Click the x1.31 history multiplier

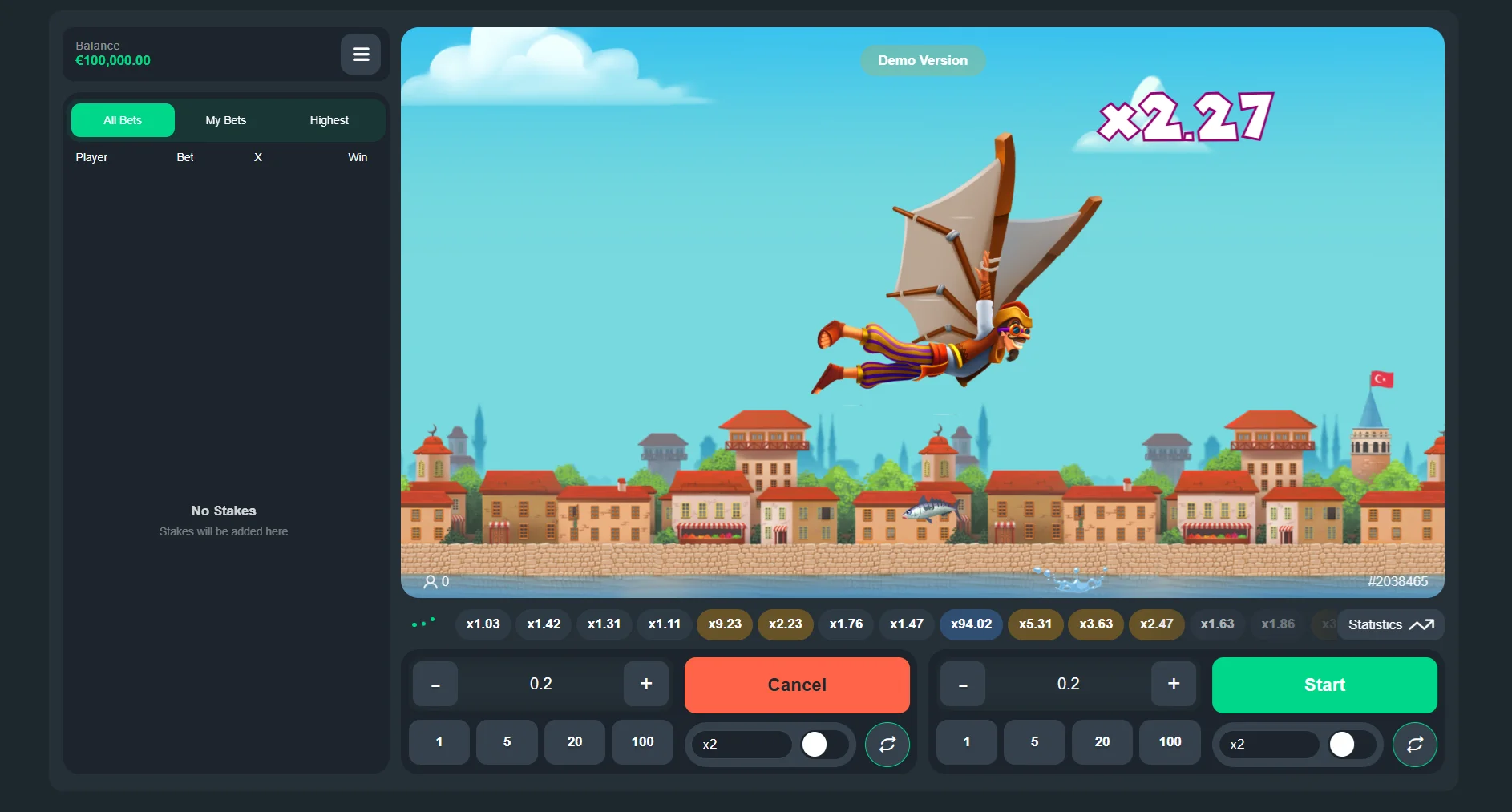(x=604, y=624)
